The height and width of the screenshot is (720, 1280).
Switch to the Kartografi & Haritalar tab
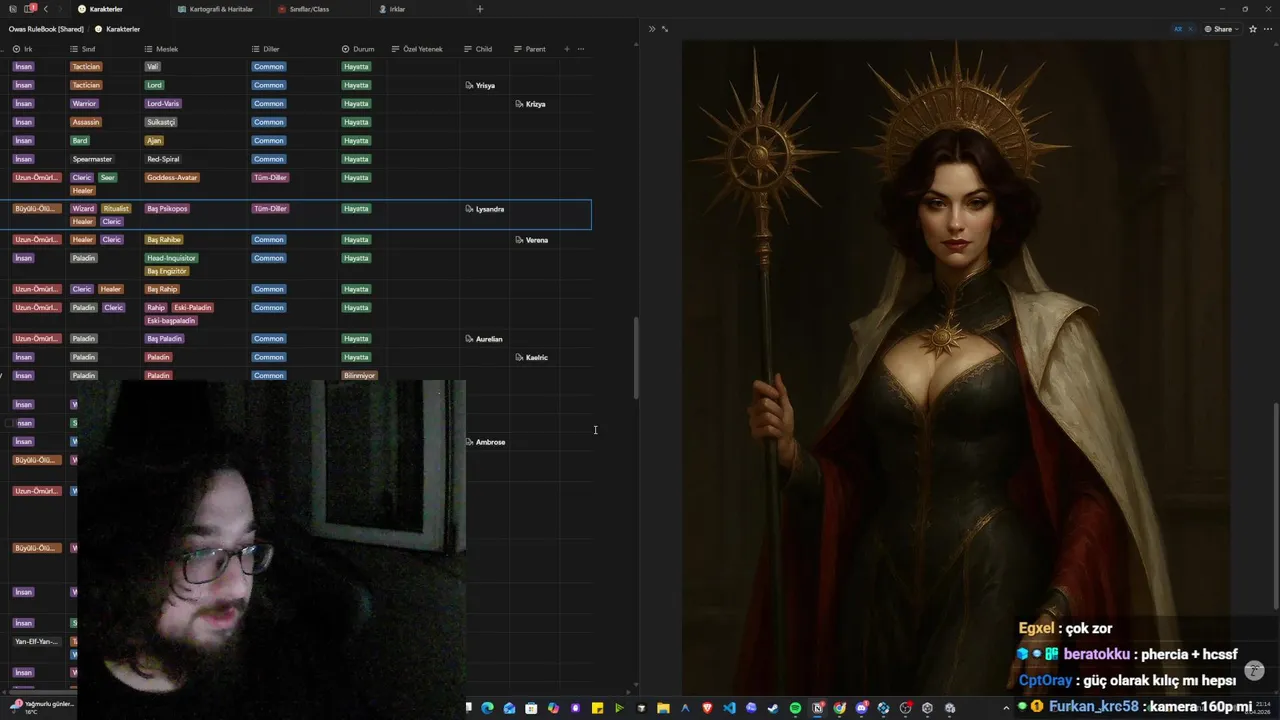click(x=221, y=9)
